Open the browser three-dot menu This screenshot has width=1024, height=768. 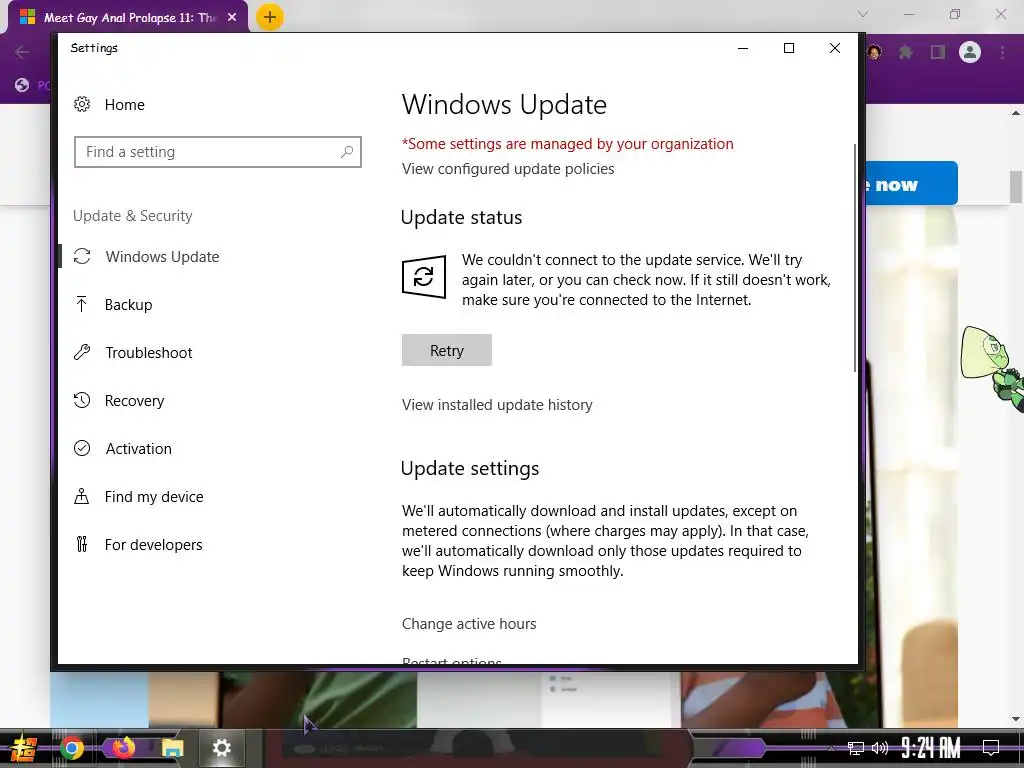click(x=1002, y=52)
